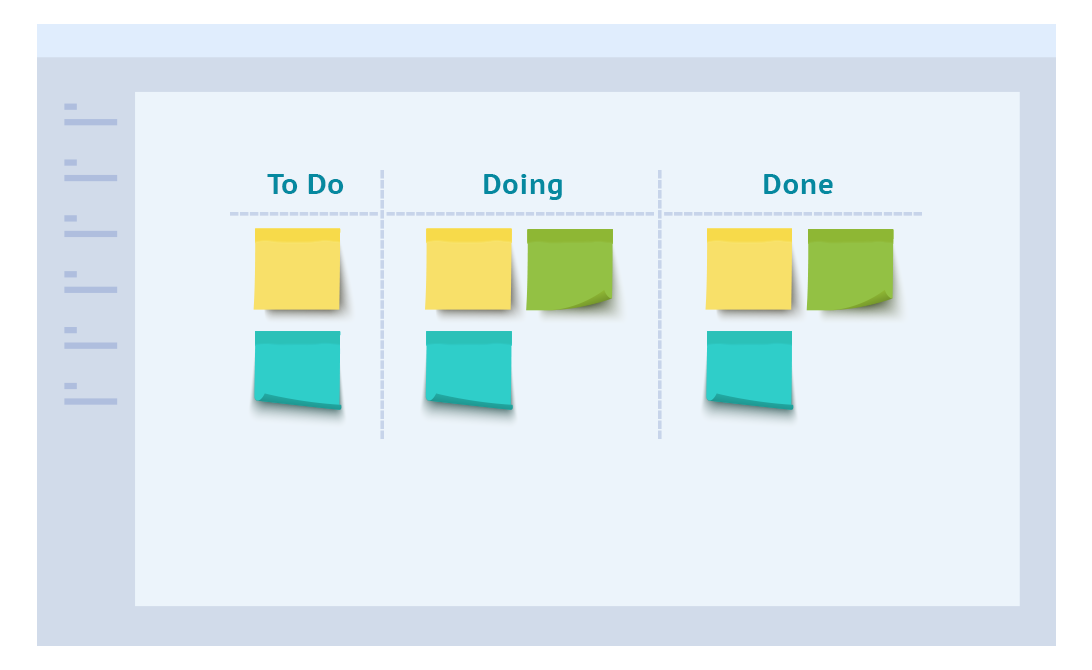This screenshot has height=670, width=1092.
Task: Click the teal sticky note under Done
Action: (x=749, y=369)
